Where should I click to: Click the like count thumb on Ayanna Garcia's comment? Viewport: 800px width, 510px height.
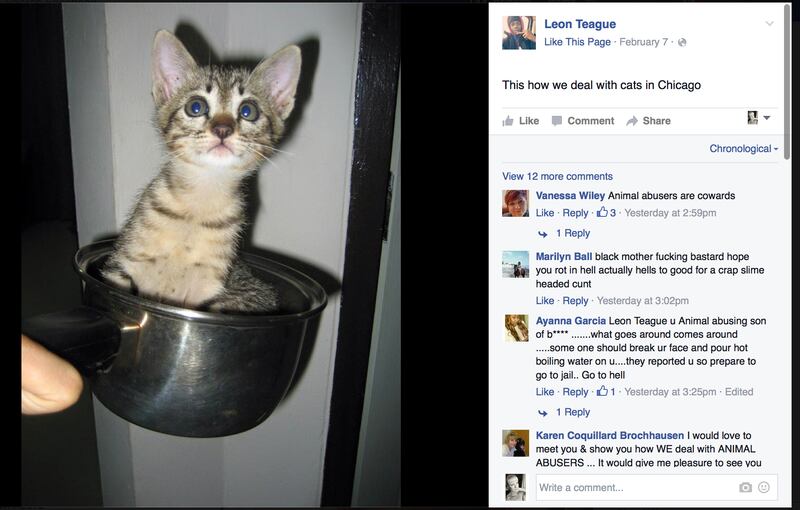point(603,392)
